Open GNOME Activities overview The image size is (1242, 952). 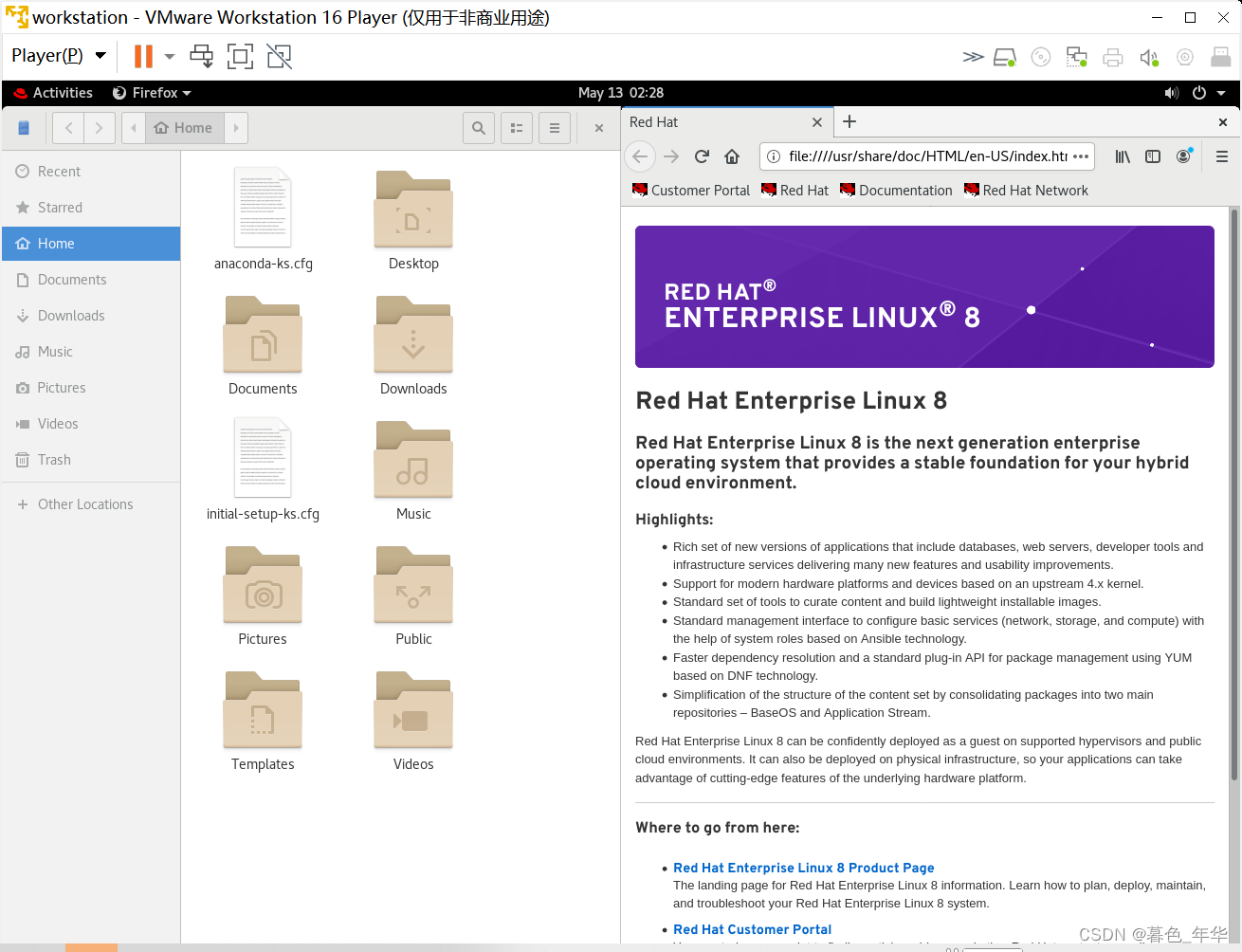54,93
